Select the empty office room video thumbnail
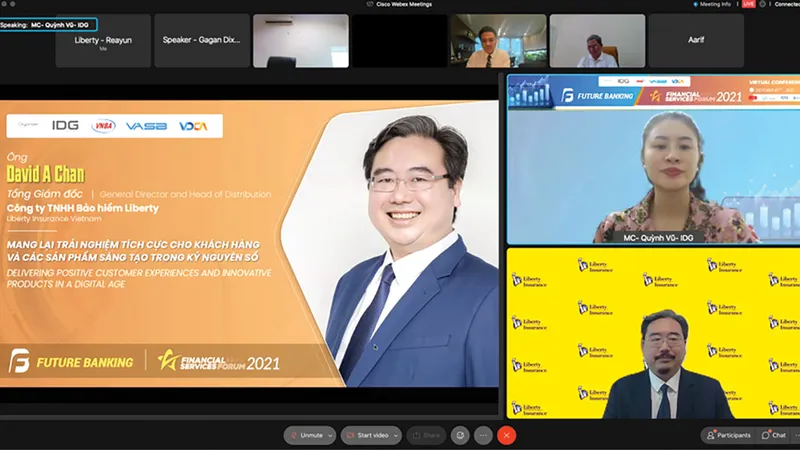800x450 pixels. click(301, 41)
